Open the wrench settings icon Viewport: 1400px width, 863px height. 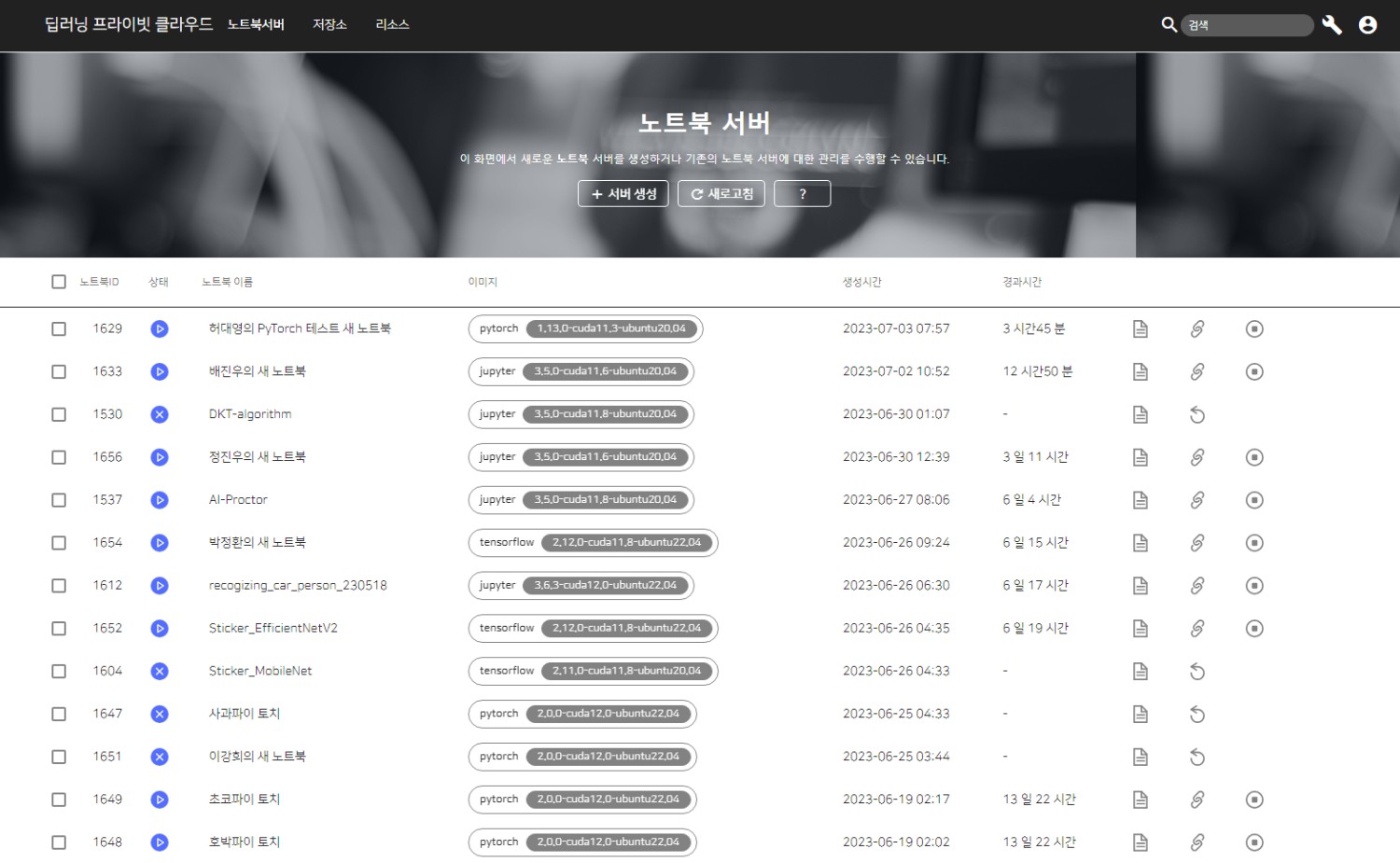(1332, 25)
